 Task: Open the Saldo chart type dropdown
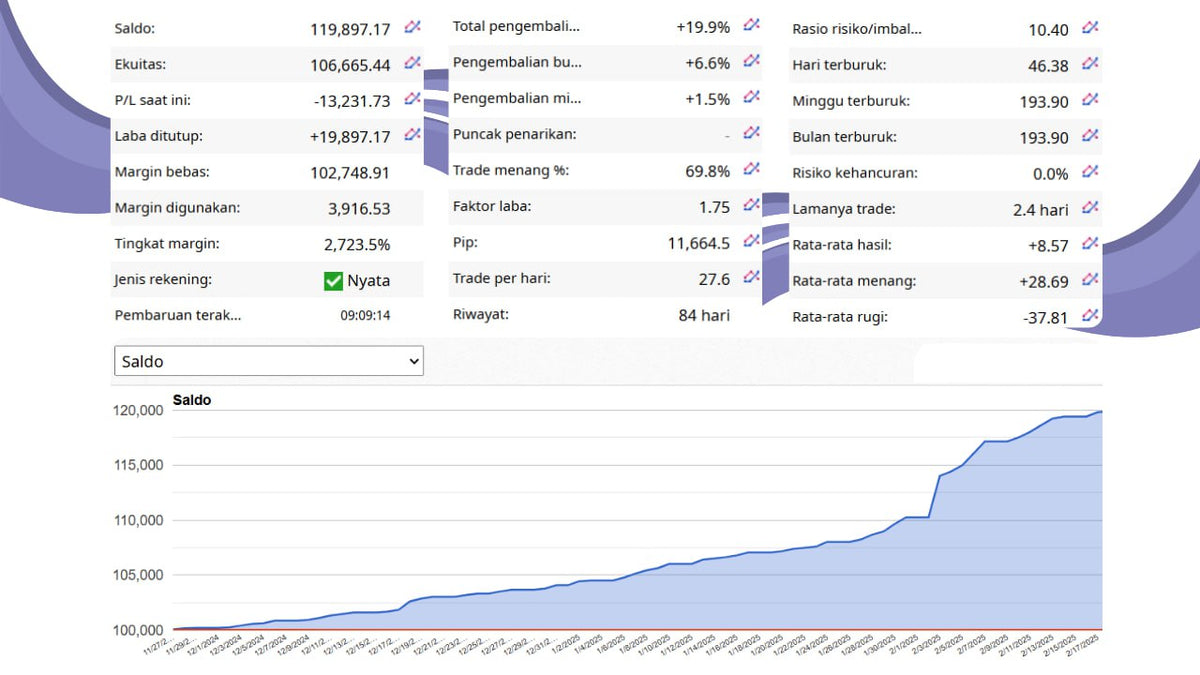pos(268,361)
